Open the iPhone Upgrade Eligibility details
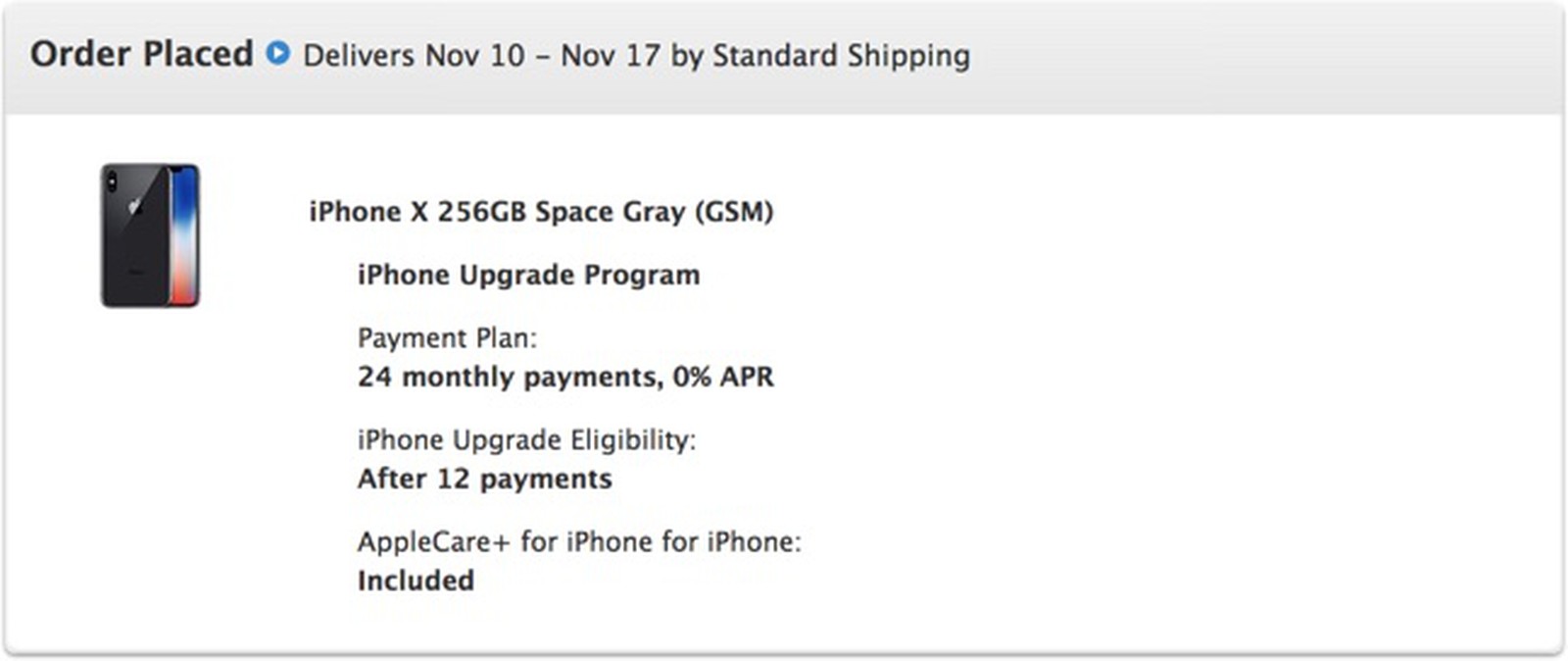 coord(526,439)
